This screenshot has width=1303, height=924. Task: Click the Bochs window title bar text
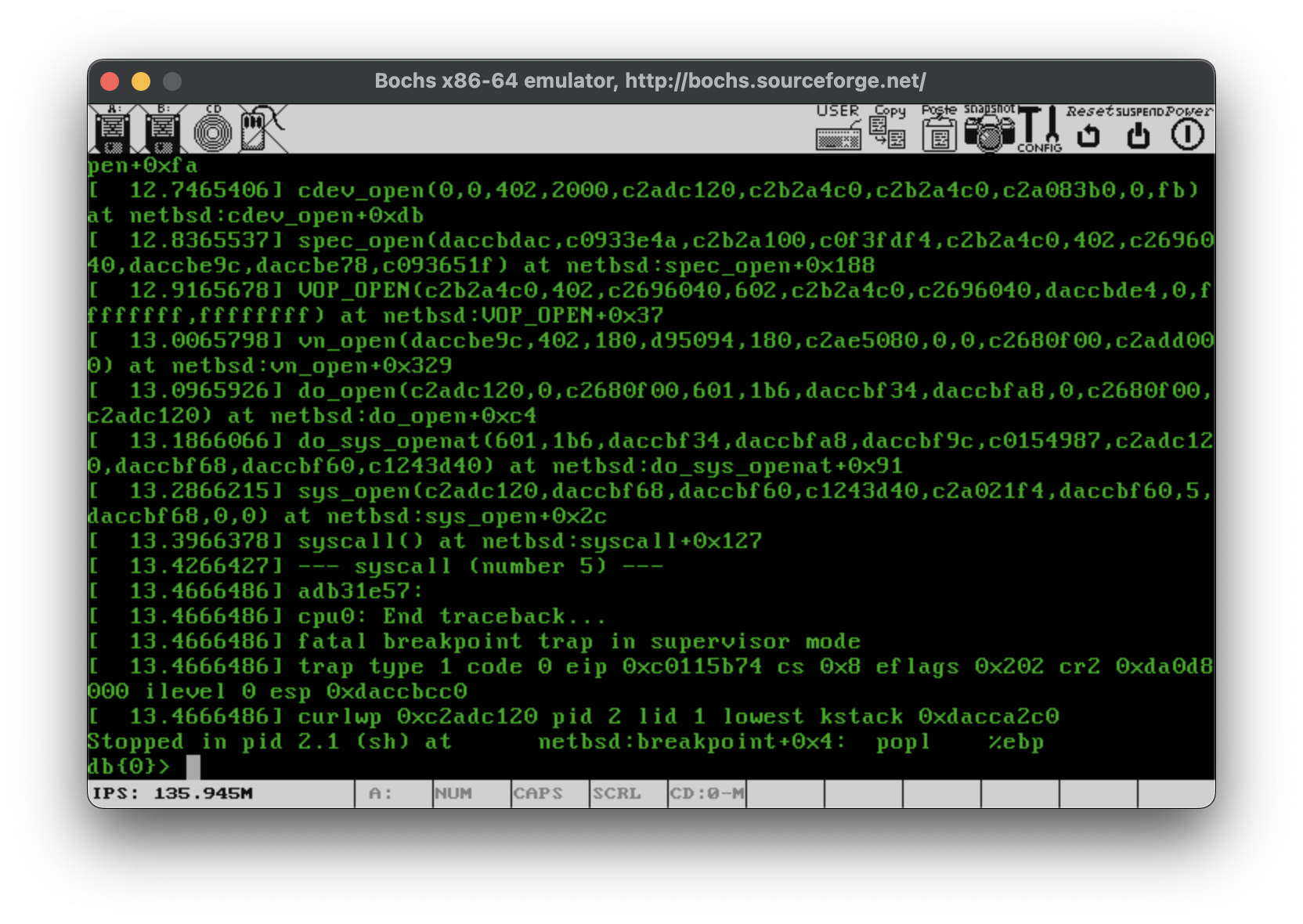coord(650,81)
